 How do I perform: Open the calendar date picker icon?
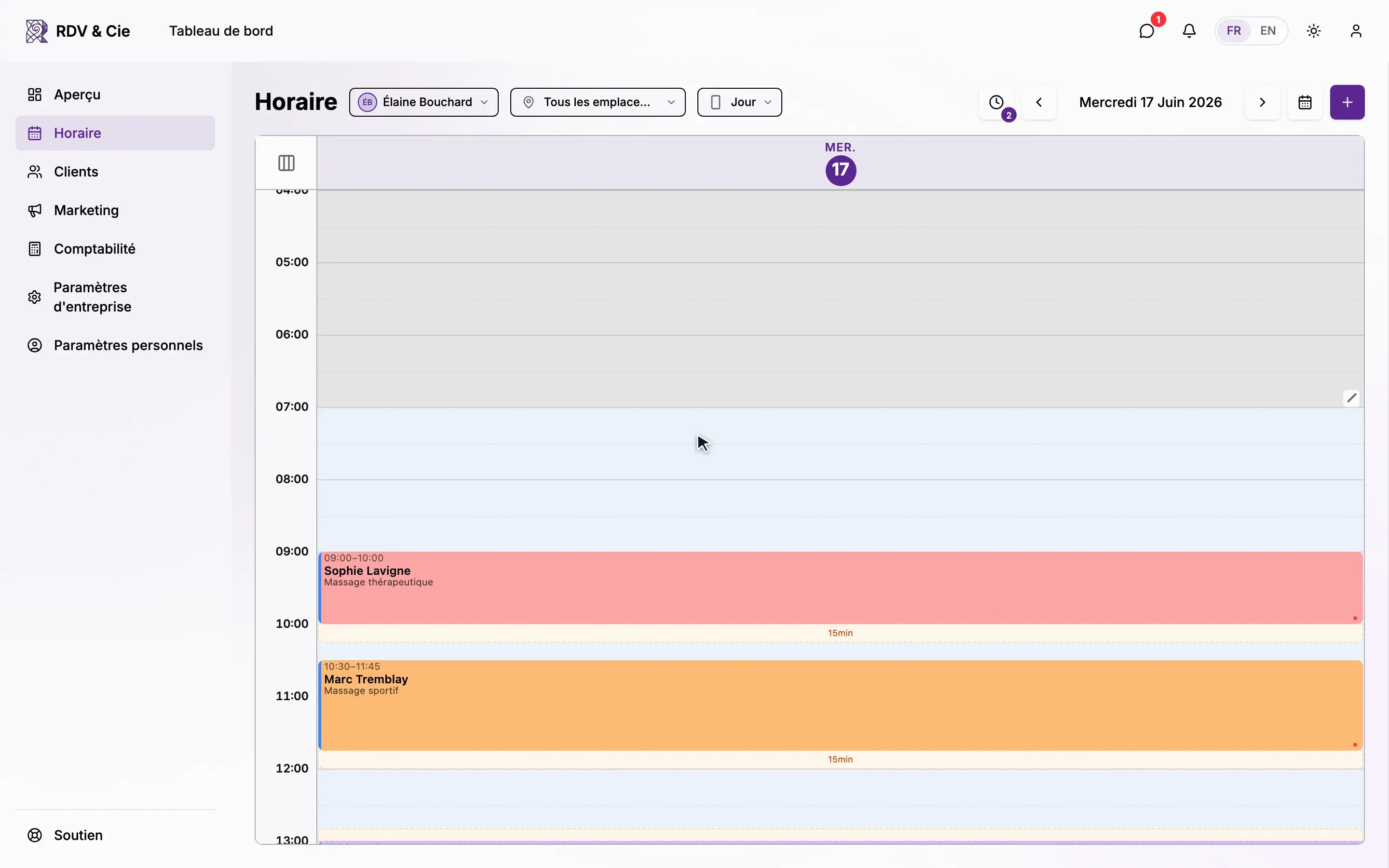pyautogui.click(x=1305, y=102)
